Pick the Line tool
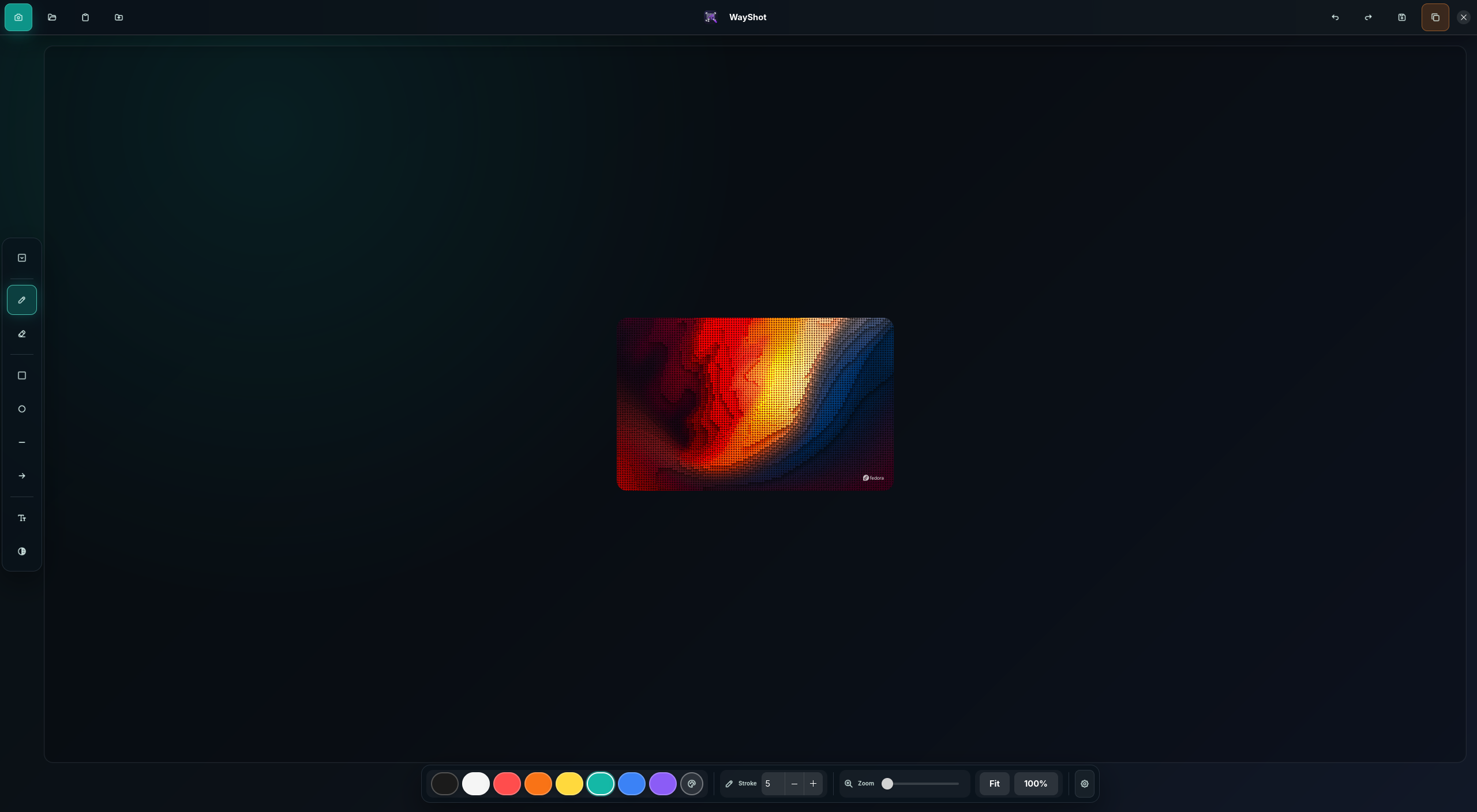Viewport: 1477px width, 812px height. point(22,442)
